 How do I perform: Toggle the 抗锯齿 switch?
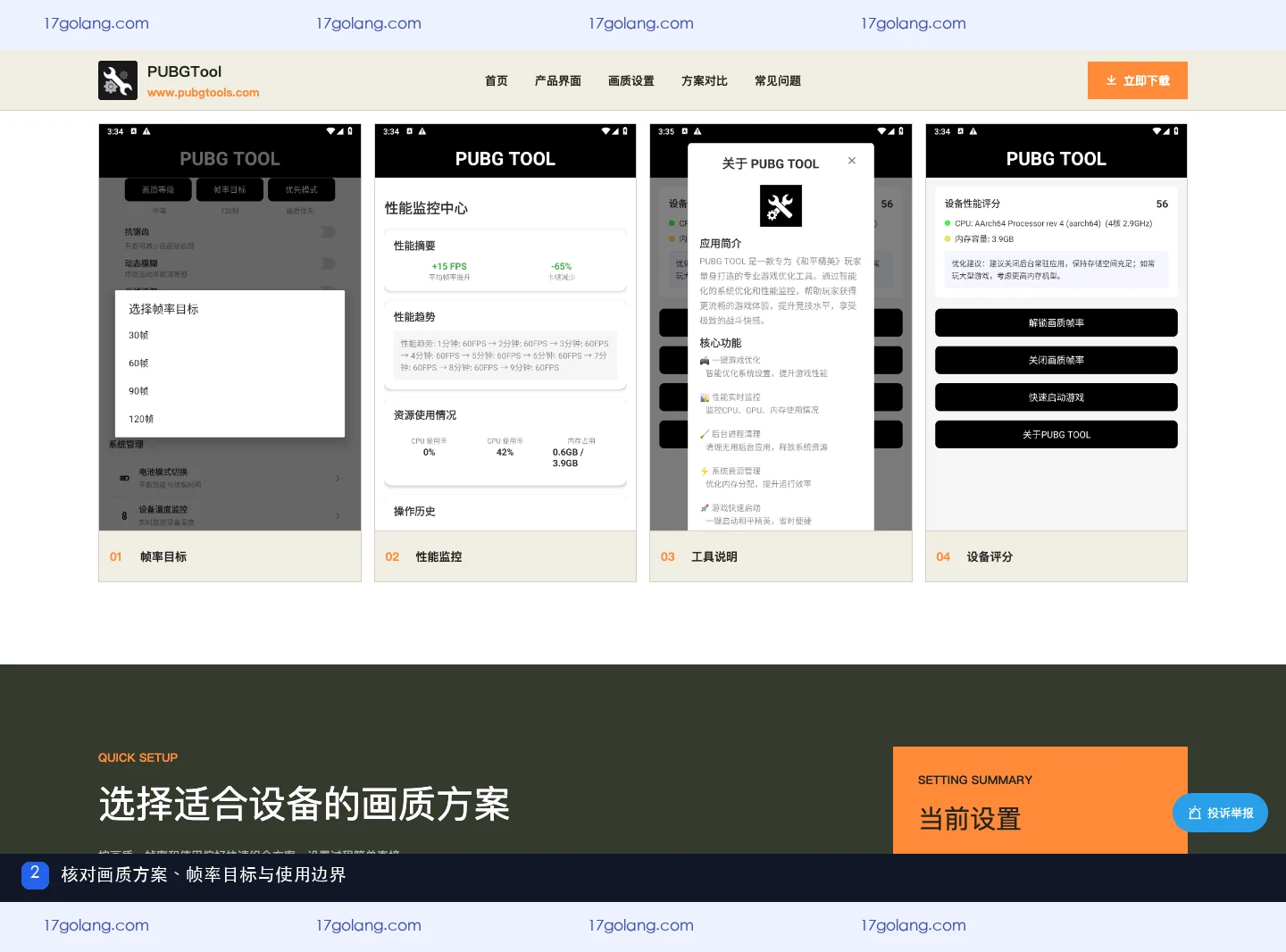(x=328, y=232)
